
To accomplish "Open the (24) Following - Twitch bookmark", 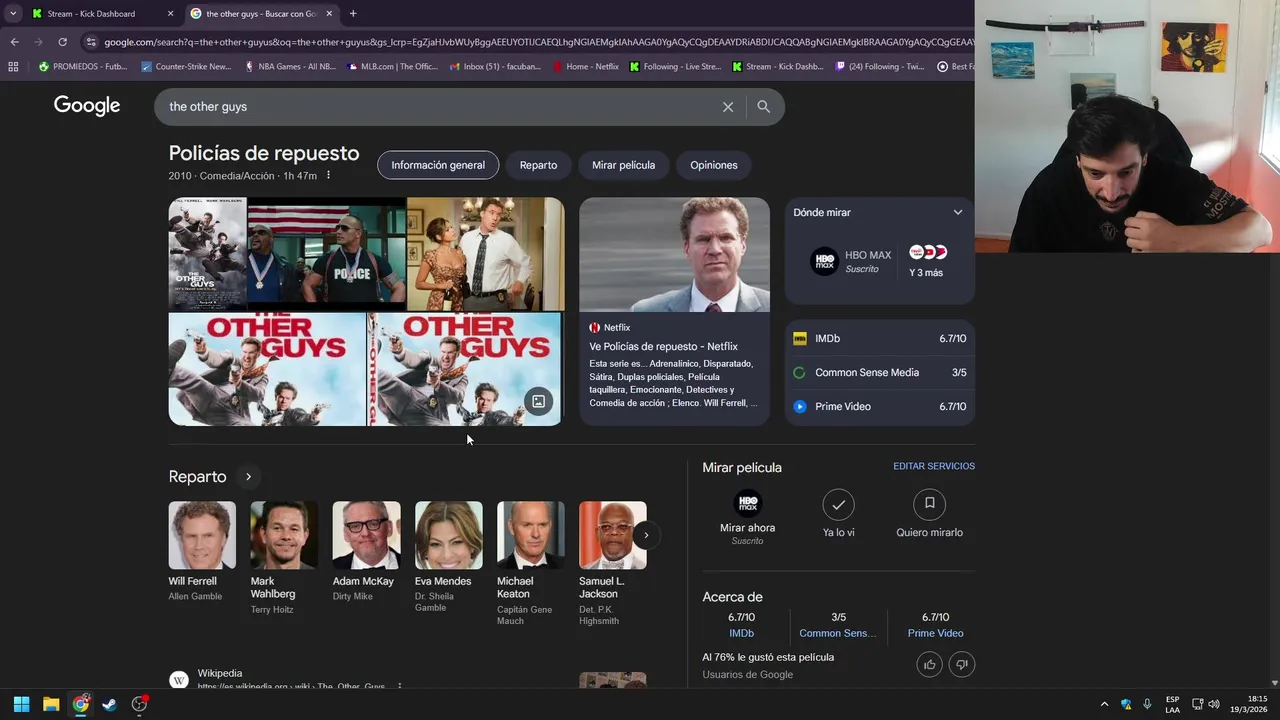I will [881, 67].
